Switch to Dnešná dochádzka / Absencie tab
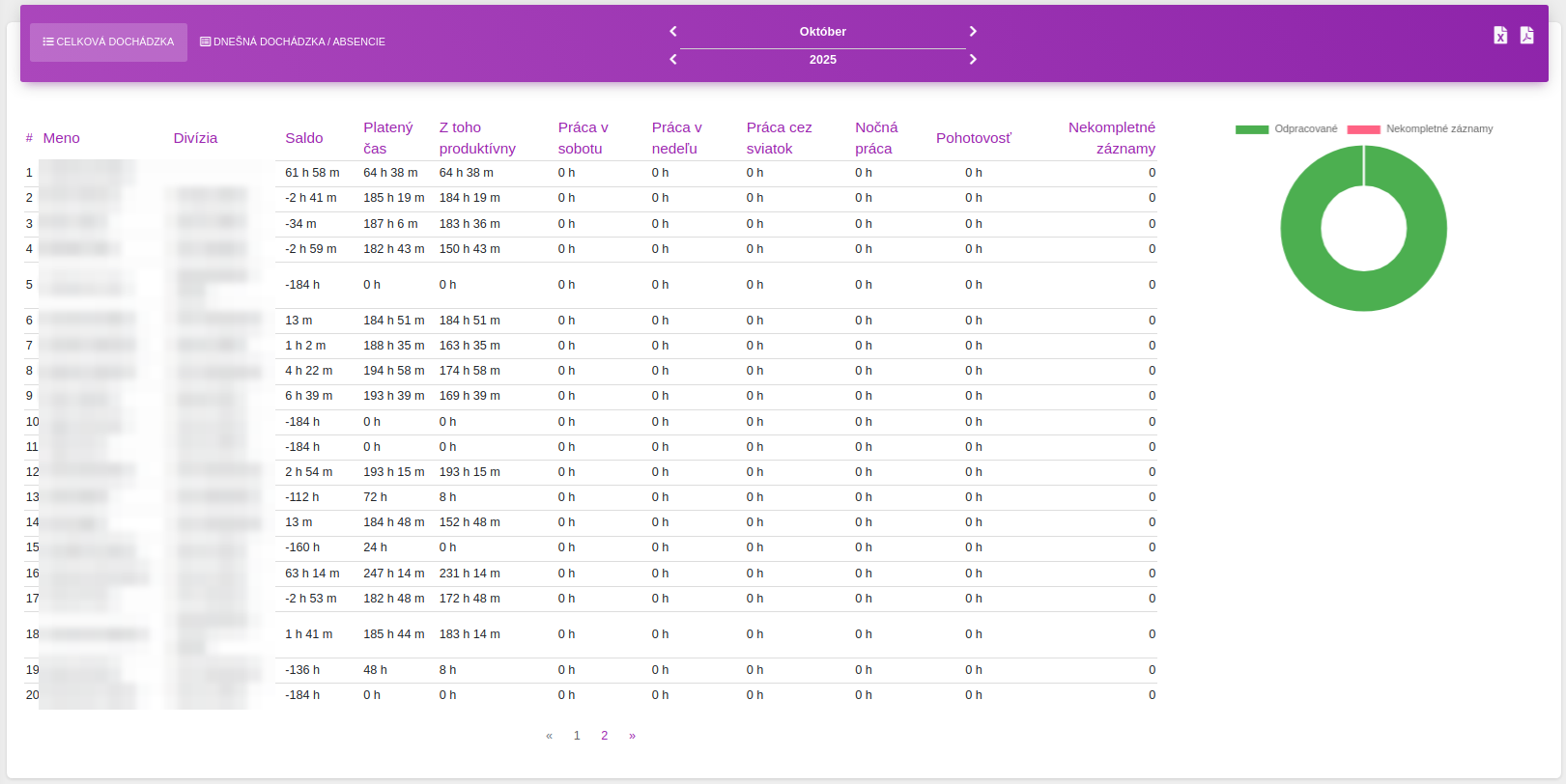Image resolution: width=1566 pixels, height=784 pixels. click(x=293, y=42)
